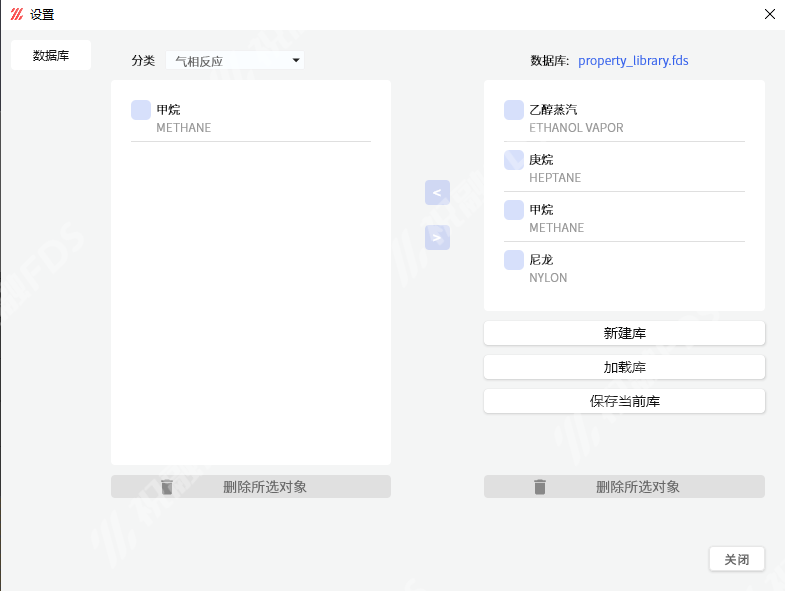Open the 分类 category dropdown

click(x=235, y=61)
